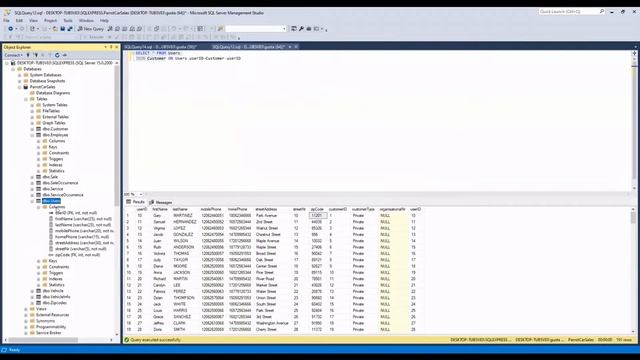This screenshot has width=640, height=360.
Task: Open the Help menu
Action: 104,20
